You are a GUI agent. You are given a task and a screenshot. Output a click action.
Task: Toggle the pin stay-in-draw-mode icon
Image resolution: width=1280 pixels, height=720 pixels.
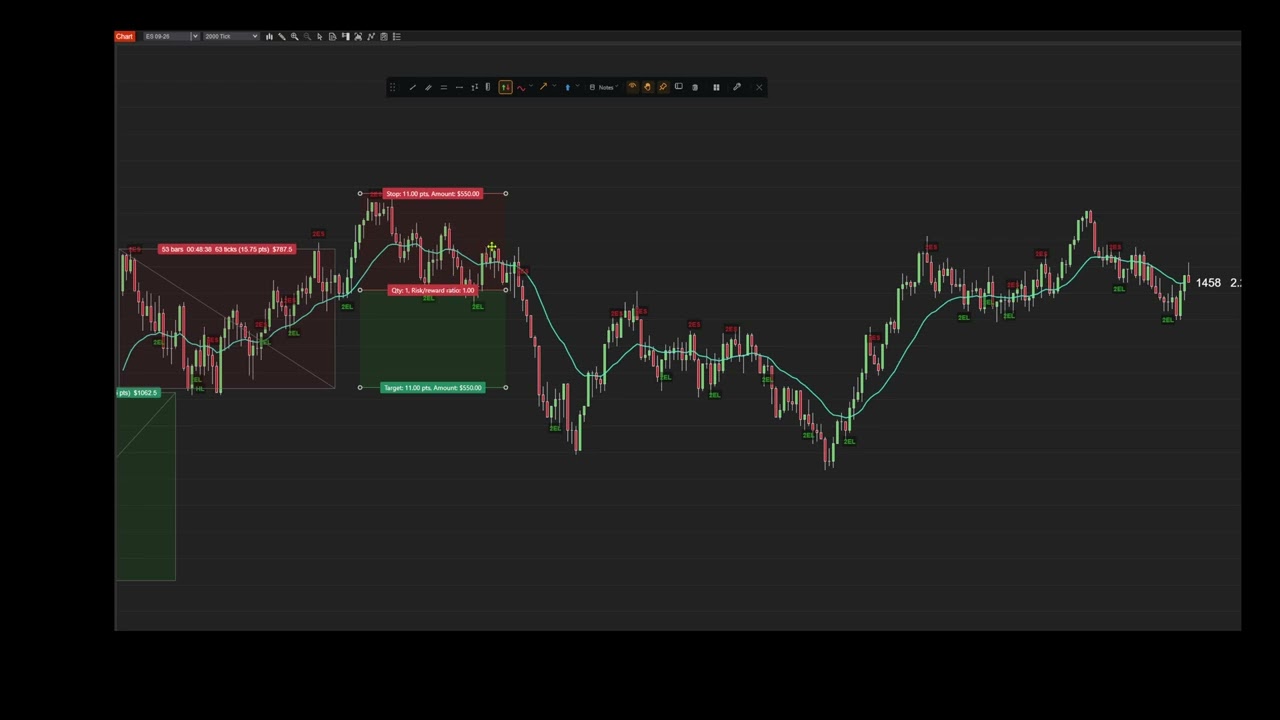[663, 87]
